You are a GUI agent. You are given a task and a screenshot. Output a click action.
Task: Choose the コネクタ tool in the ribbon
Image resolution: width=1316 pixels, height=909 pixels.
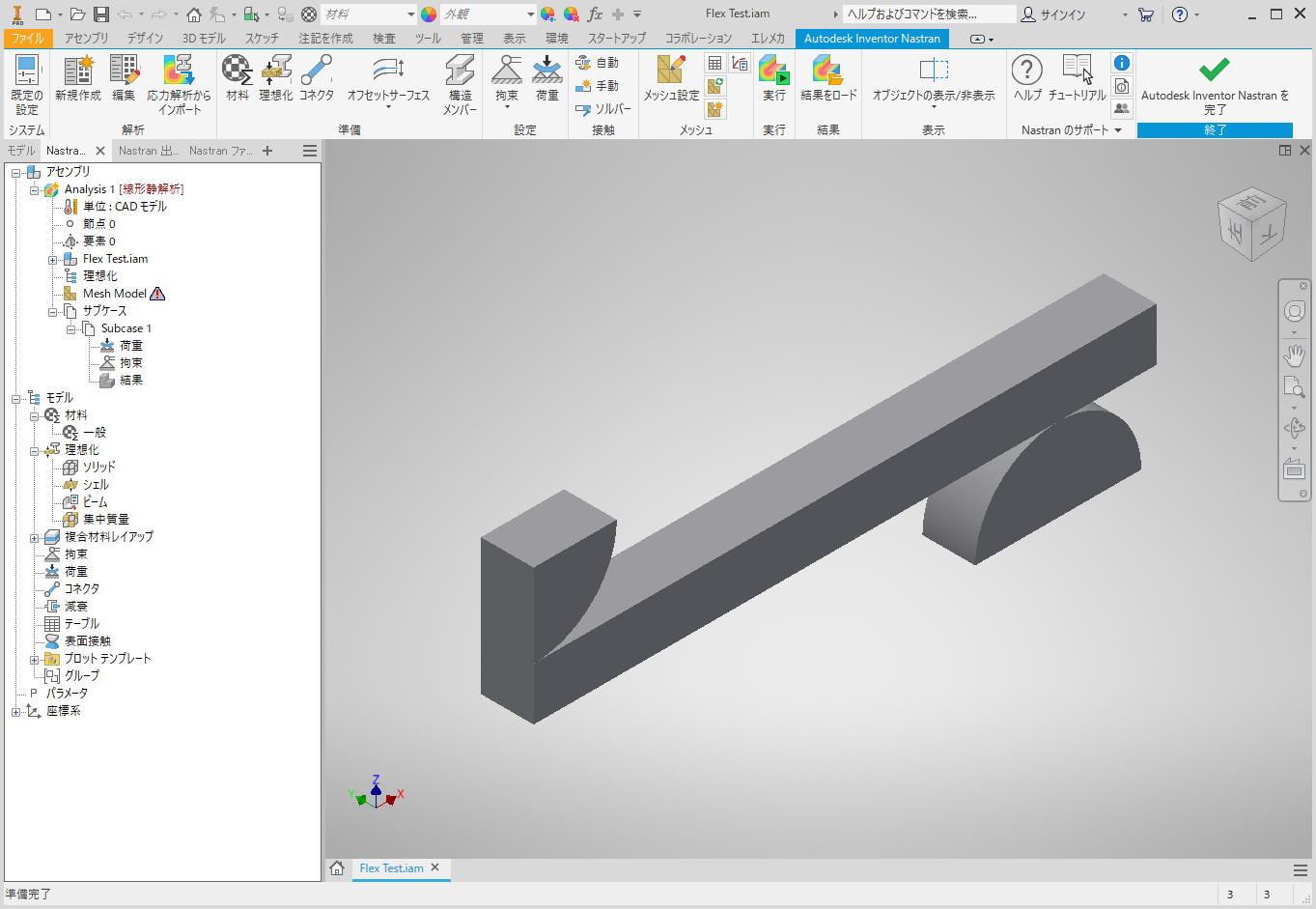coord(317,78)
